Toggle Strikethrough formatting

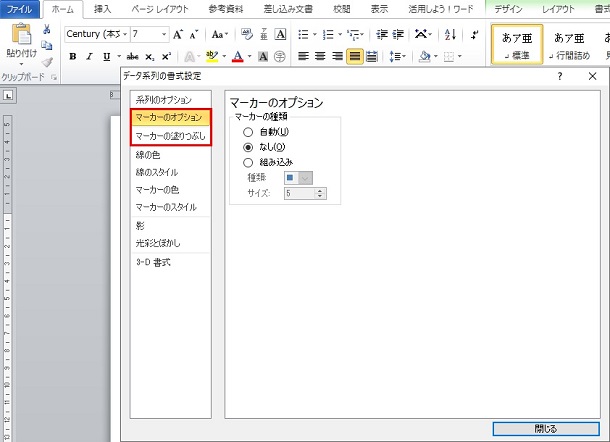pos(132,57)
